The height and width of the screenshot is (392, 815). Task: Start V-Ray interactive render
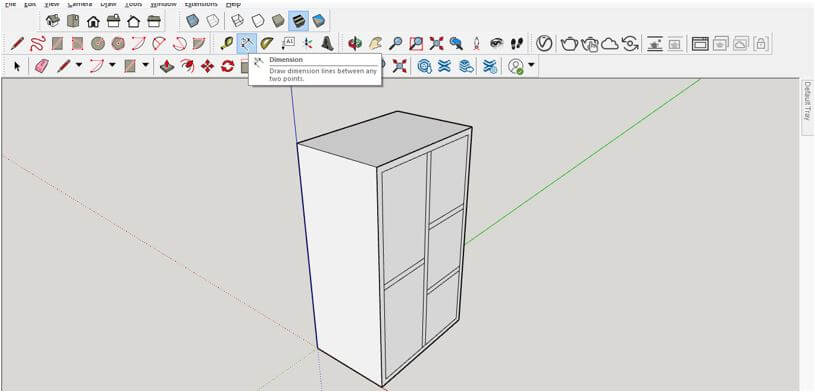click(590, 44)
